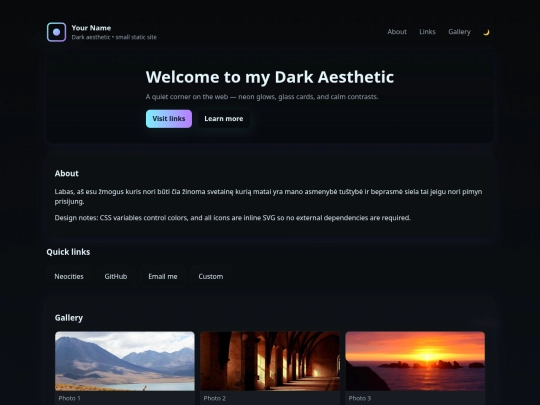The image size is (540, 405).
Task: Open the Photo 1 mountain thumbnail
Action: click(x=125, y=361)
